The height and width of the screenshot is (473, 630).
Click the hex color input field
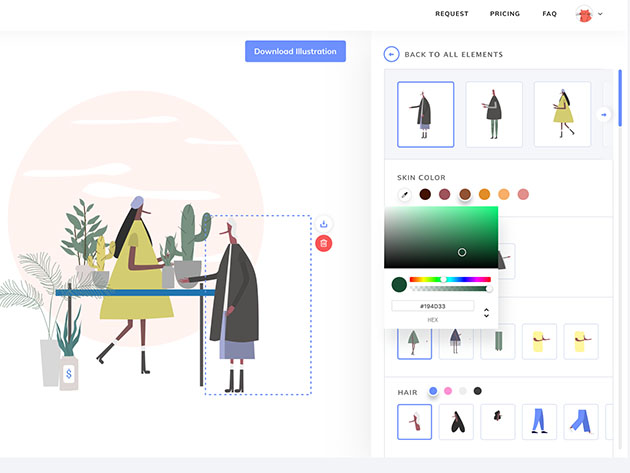(x=432, y=306)
